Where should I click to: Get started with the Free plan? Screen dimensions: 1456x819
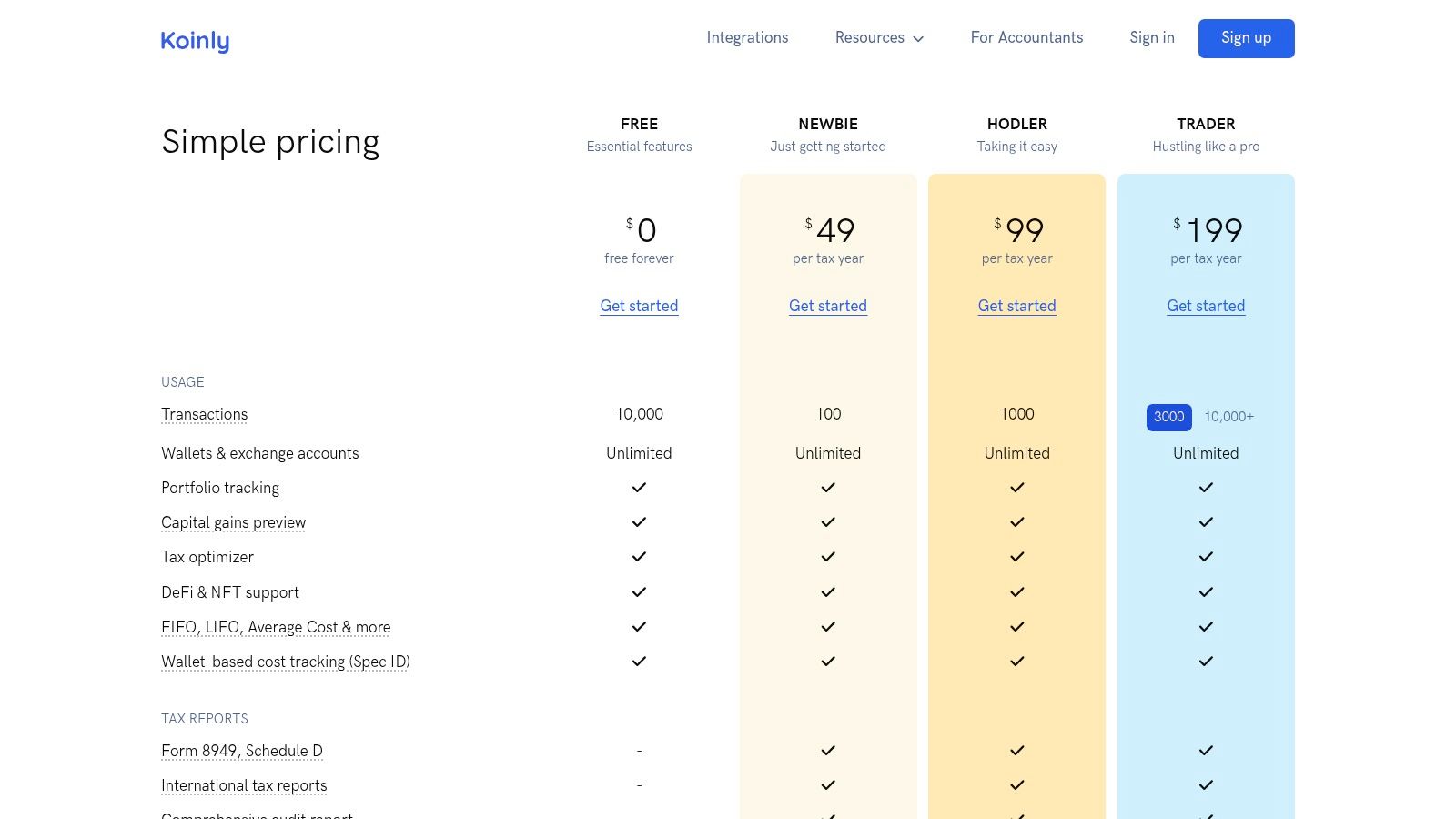click(x=639, y=306)
